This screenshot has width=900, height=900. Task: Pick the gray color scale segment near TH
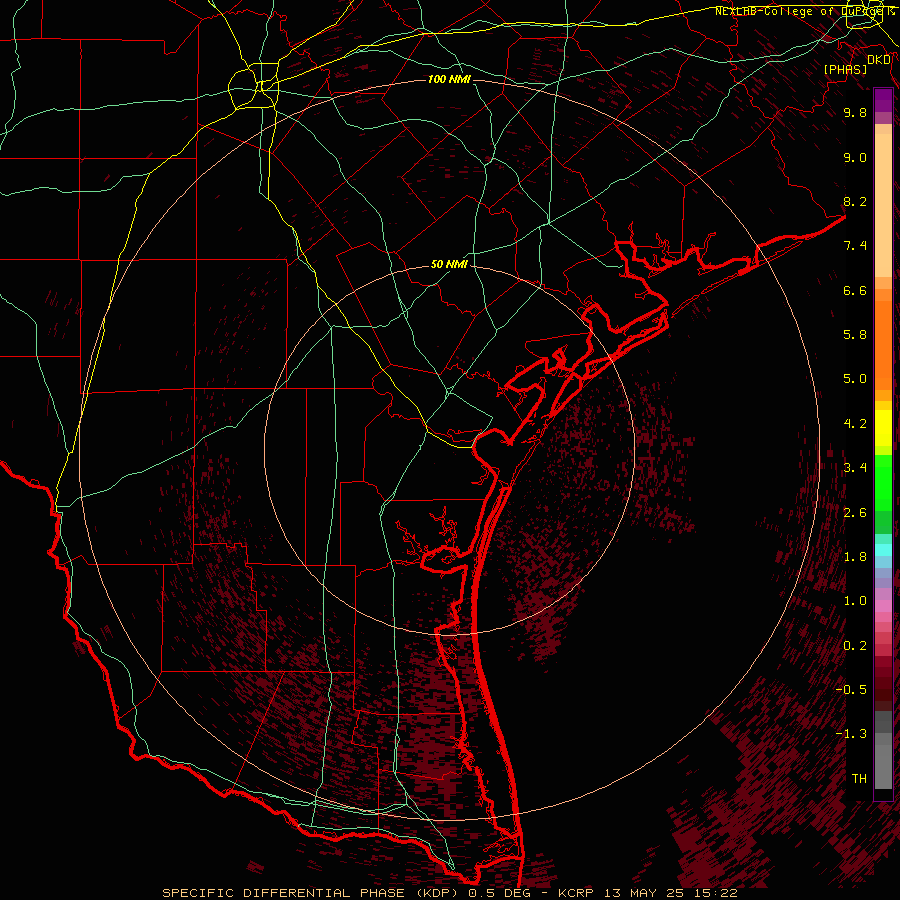(x=883, y=766)
